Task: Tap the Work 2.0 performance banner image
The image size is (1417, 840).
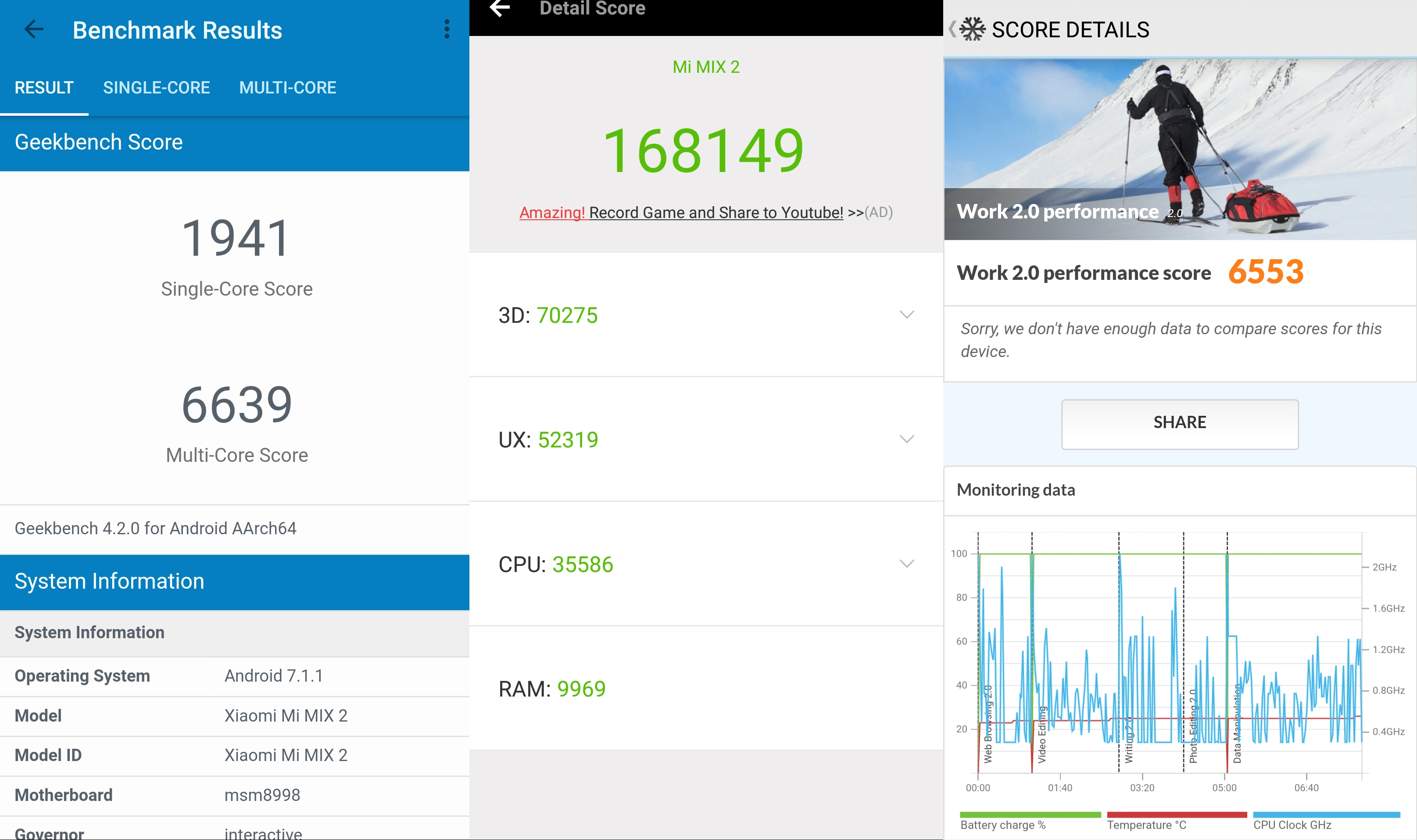Action: pos(1180,150)
